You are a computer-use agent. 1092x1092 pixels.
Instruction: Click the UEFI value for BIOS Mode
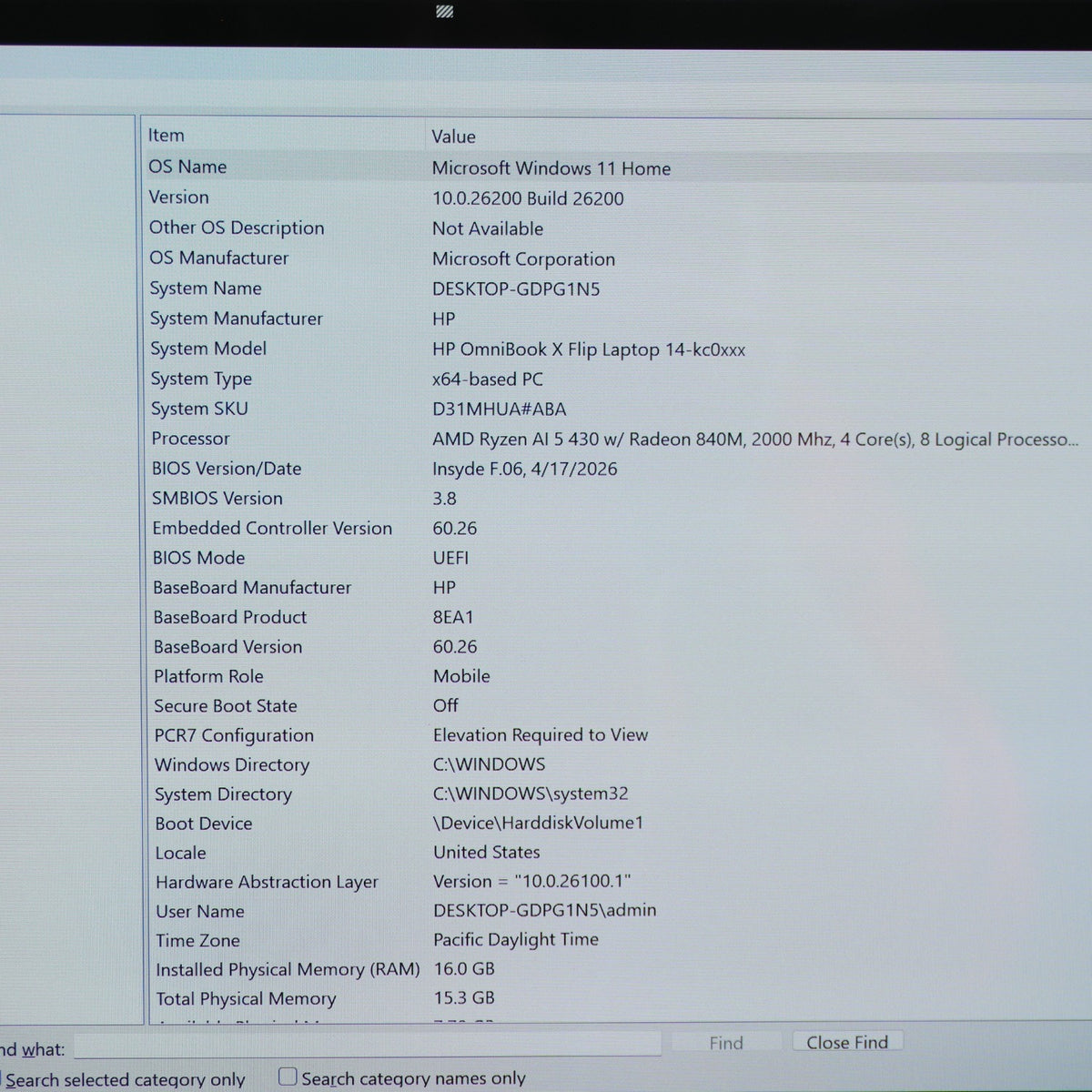[x=451, y=558]
